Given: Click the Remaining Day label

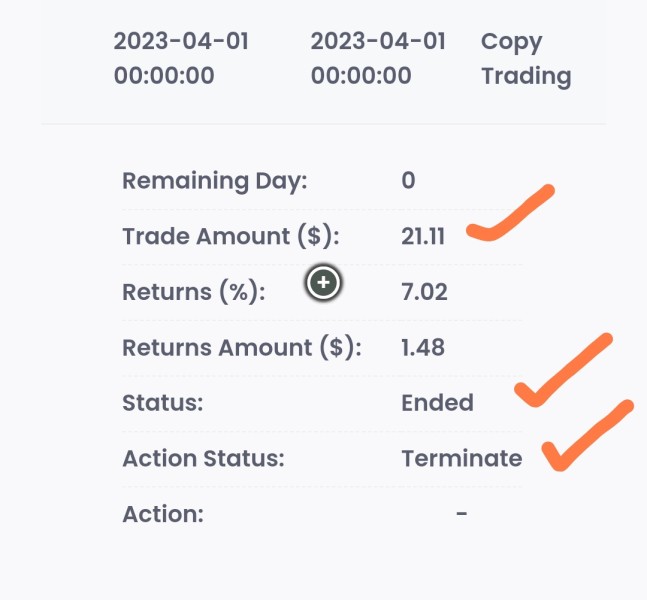Looking at the screenshot, I should pos(215,181).
